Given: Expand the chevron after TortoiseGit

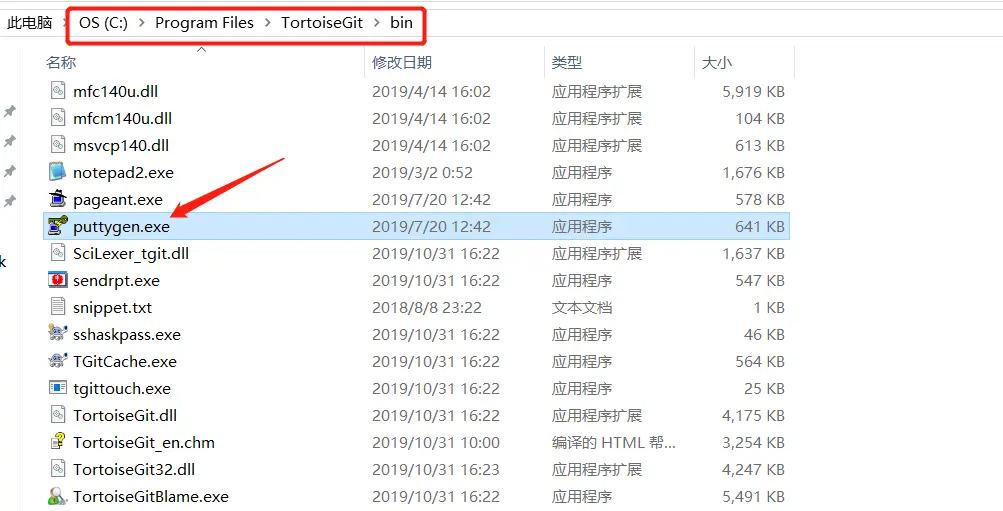Looking at the screenshot, I should pyautogui.click(x=376, y=23).
